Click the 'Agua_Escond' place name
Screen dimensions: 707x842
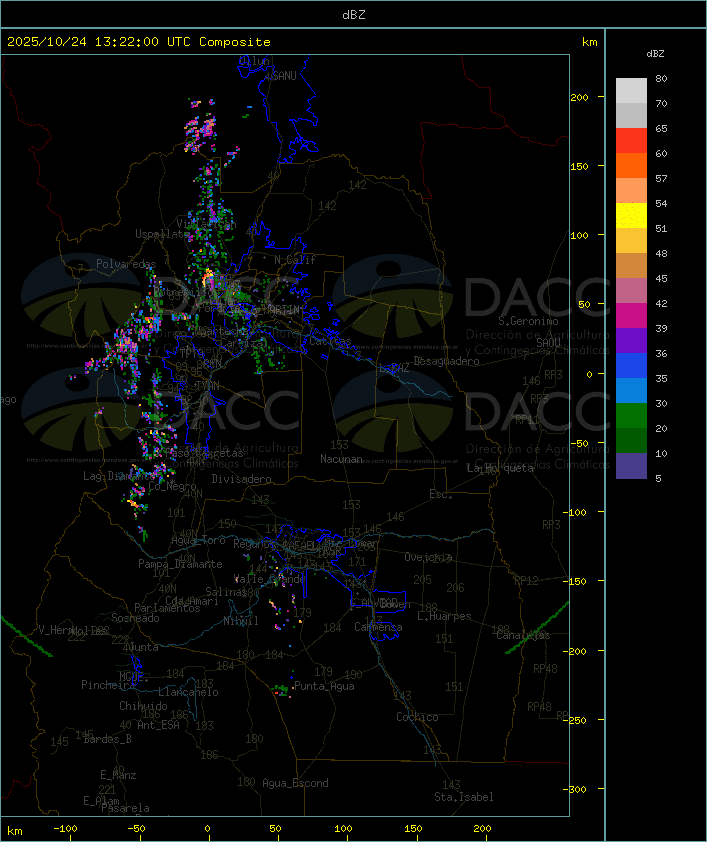pos(295,783)
